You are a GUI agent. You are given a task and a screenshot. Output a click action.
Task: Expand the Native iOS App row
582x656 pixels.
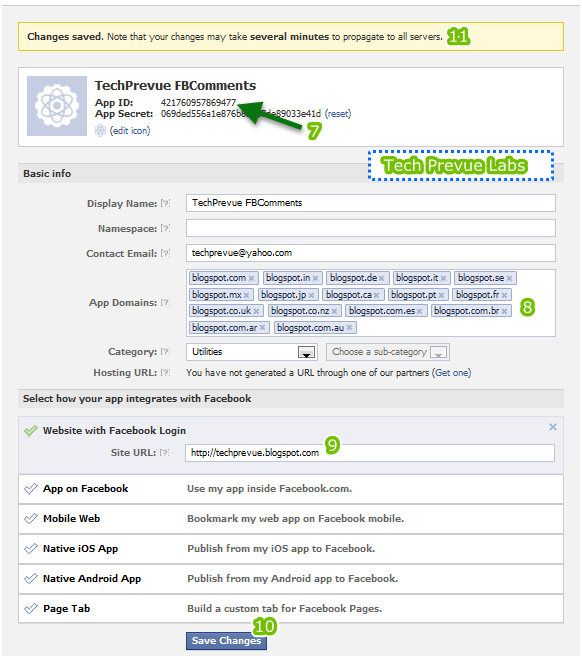tap(291, 549)
